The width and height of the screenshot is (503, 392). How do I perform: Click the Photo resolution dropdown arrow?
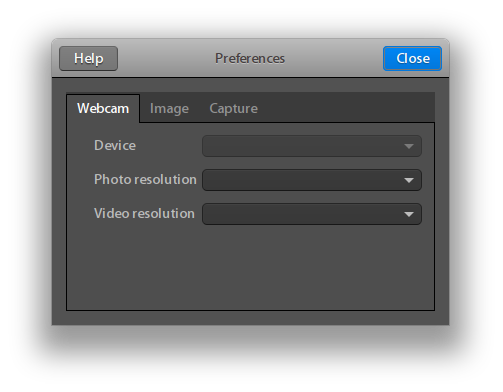coord(409,180)
